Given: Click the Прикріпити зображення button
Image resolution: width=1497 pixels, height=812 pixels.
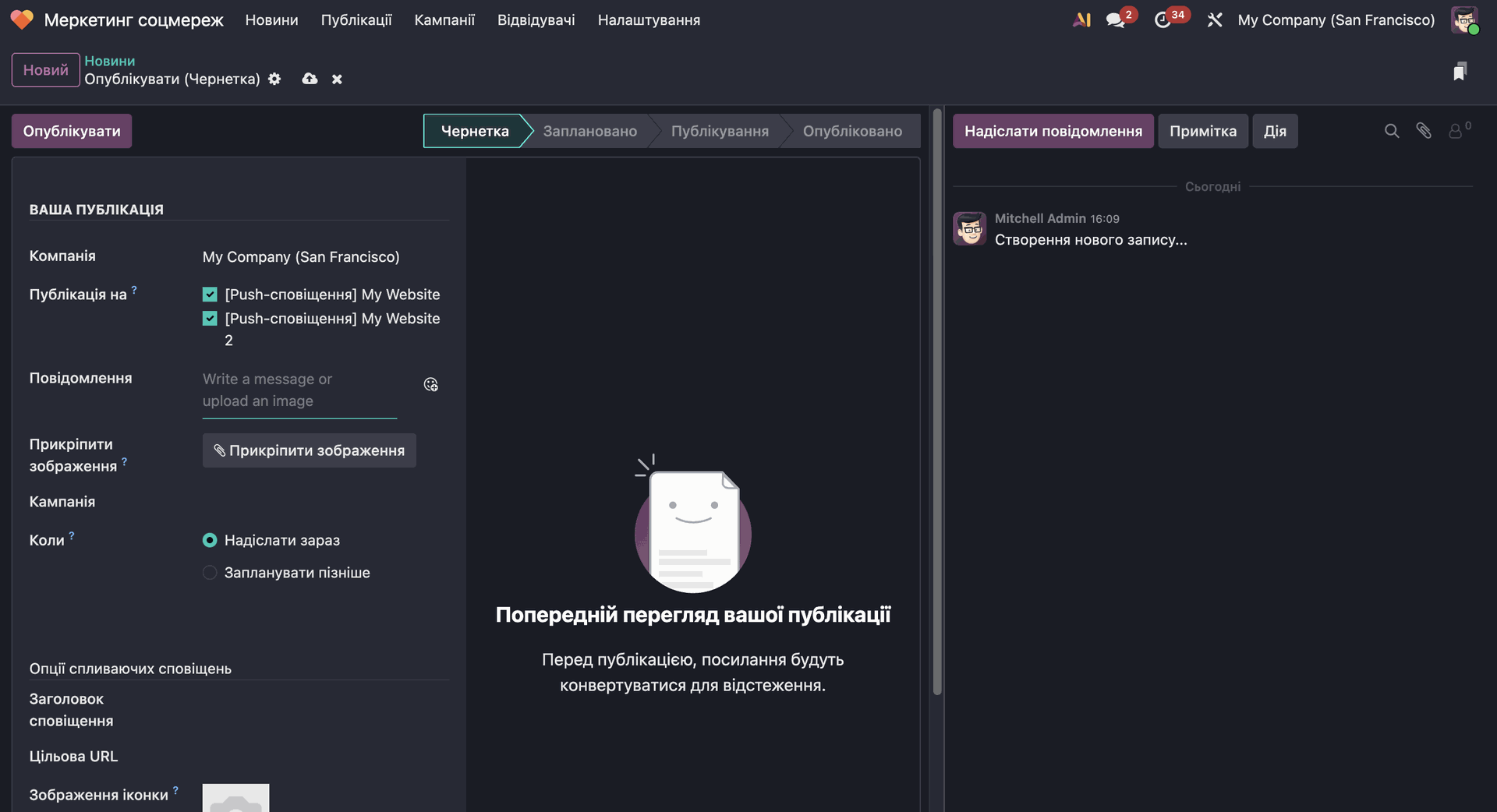Looking at the screenshot, I should tap(310, 450).
